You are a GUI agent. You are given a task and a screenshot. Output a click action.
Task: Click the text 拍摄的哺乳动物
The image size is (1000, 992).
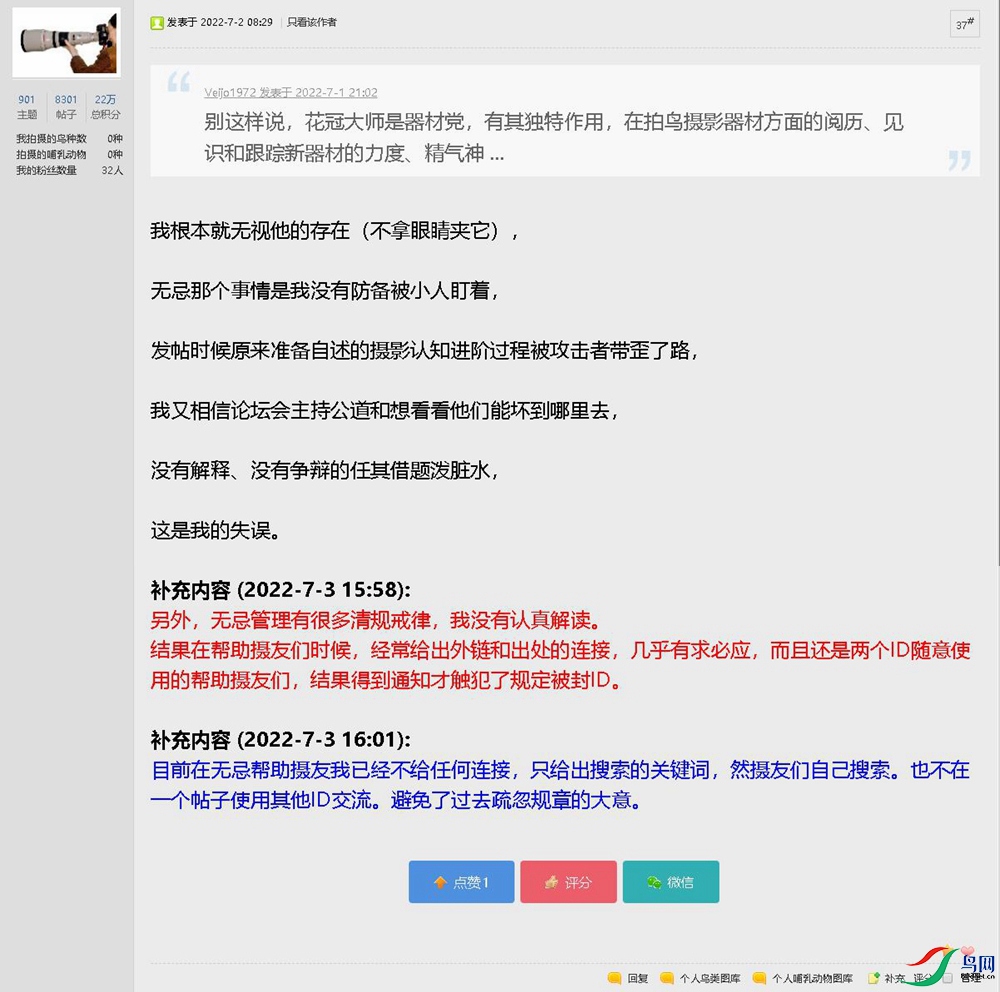pyautogui.click(x=51, y=154)
